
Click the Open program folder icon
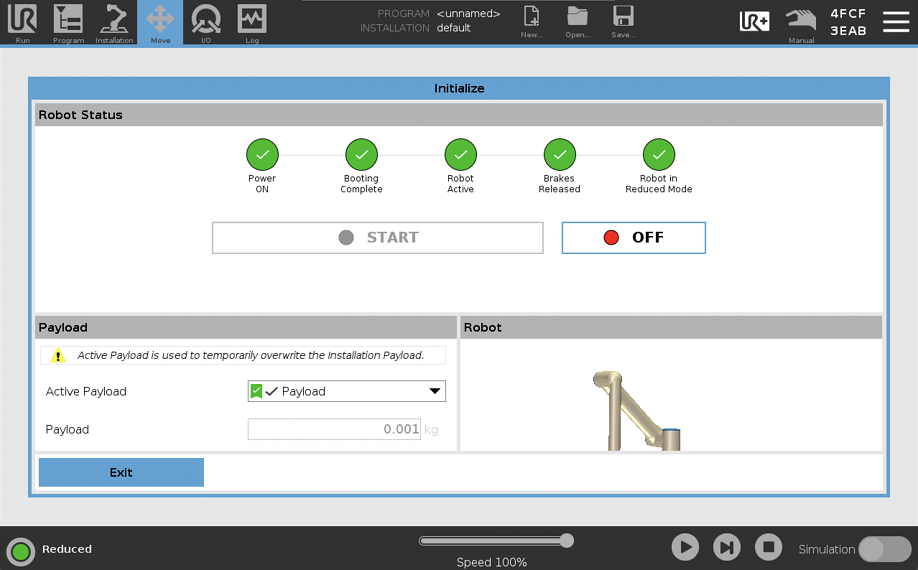pyautogui.click(x=577, y=20)
